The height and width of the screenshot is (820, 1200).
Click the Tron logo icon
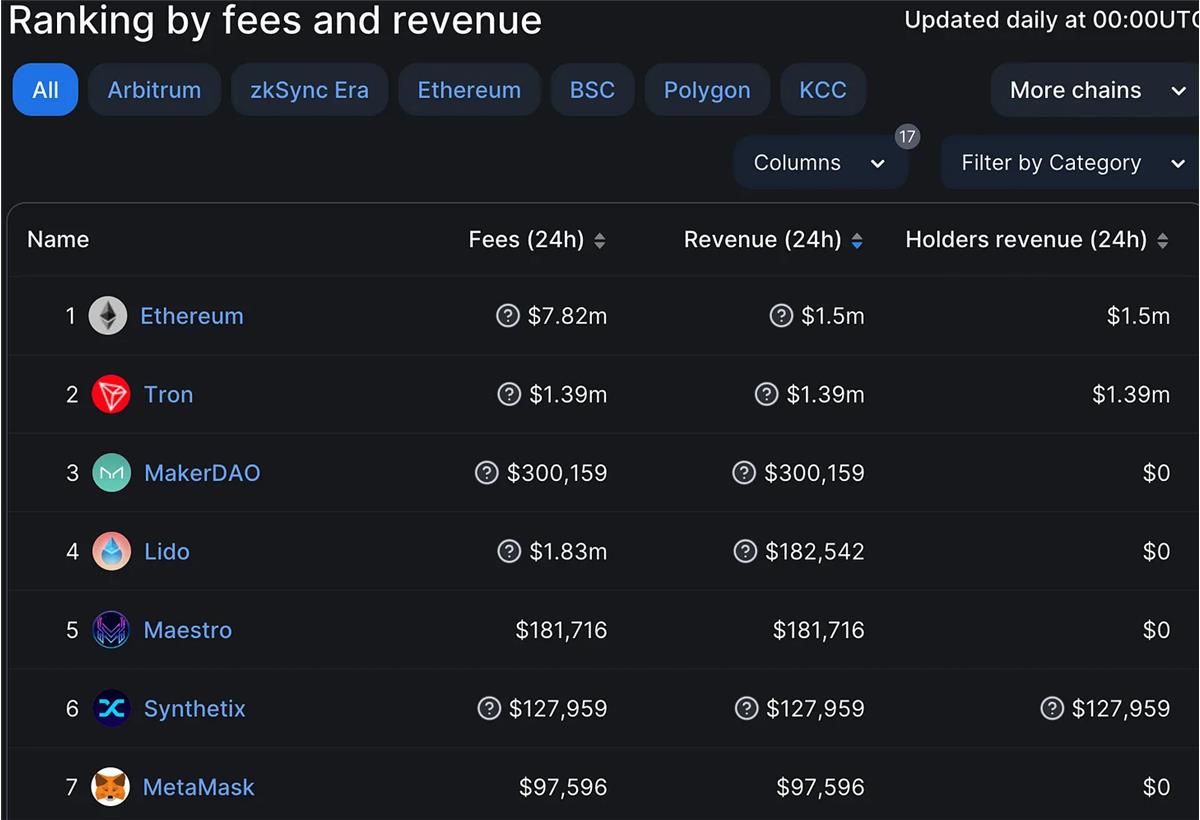point(111,395)
